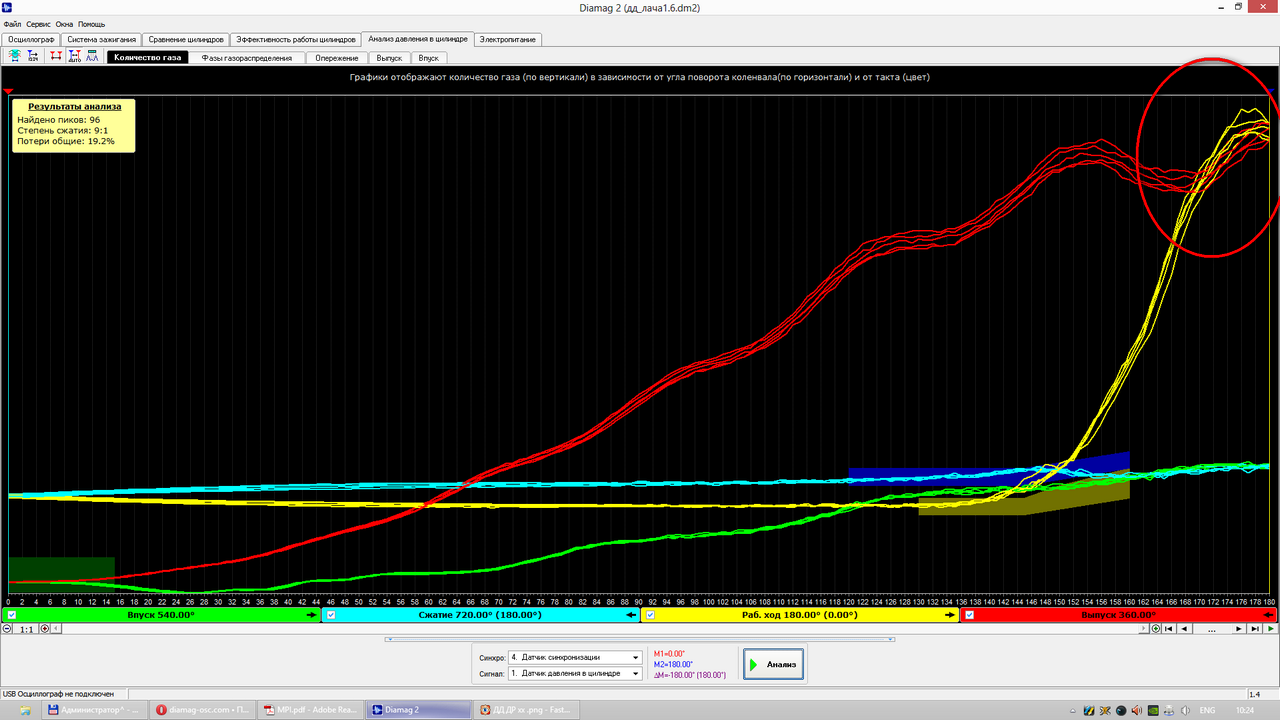1280x720 pixels.
Task: Open the Windows Explorer taskbar icon
Action: (25, 710)
